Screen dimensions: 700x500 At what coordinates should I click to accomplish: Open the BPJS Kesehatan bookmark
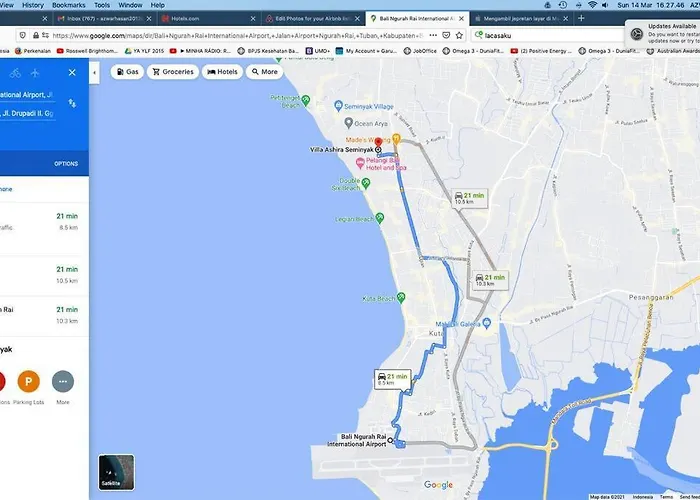tap(268, 51)
